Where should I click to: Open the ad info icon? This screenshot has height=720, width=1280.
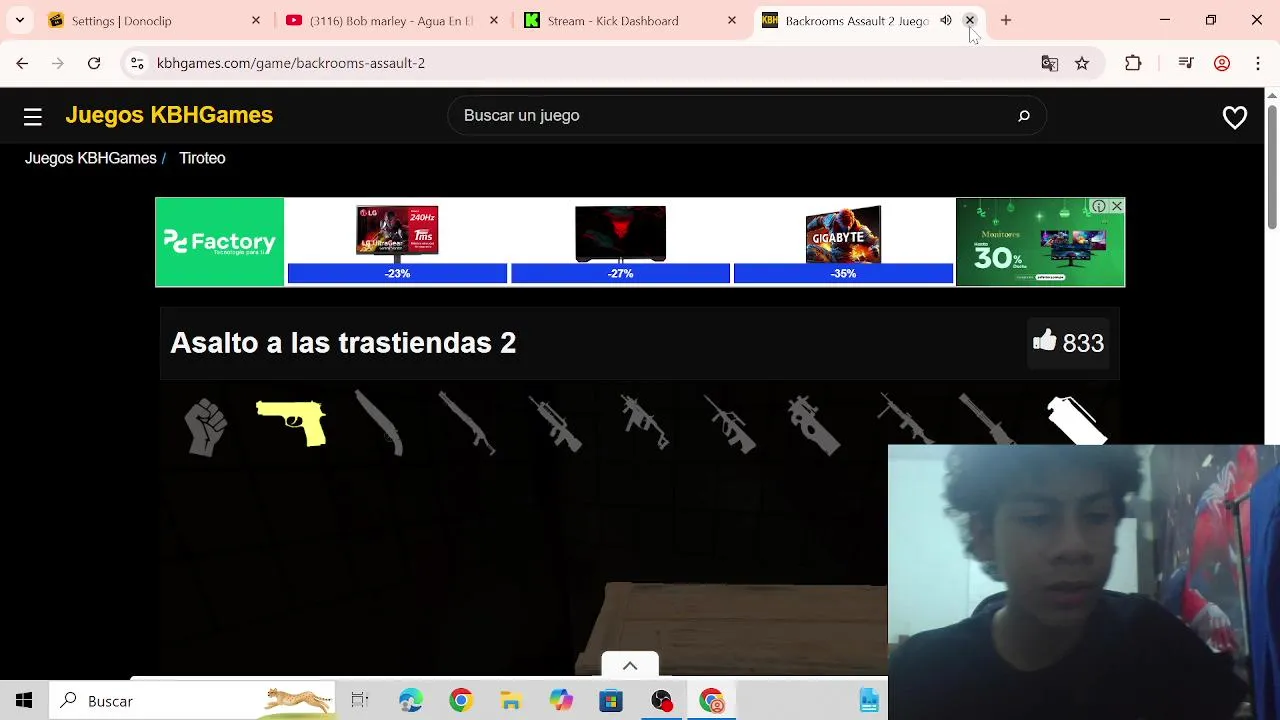pyautogui.click(x=1099, y=206)
